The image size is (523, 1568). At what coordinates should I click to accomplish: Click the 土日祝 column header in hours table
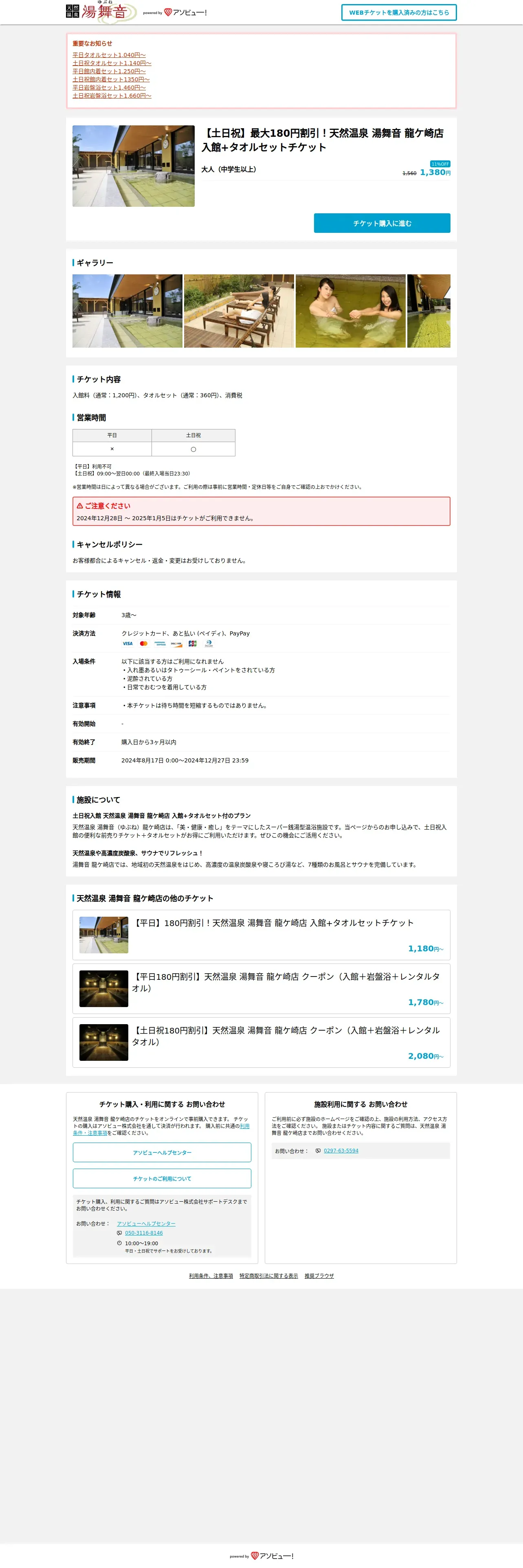click(193, 435)
